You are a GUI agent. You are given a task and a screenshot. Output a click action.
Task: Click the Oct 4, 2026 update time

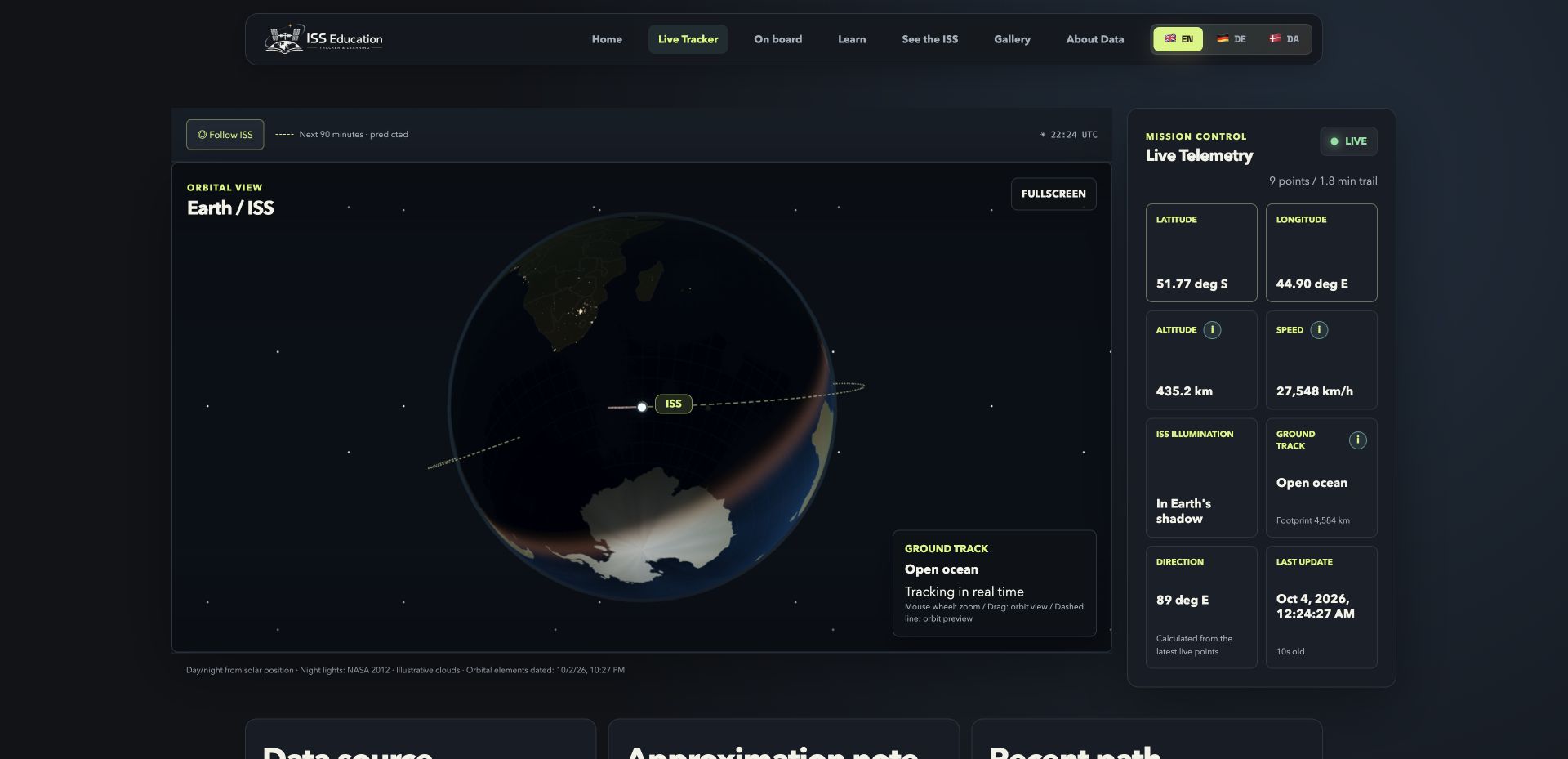click(x=1315, y=606)
